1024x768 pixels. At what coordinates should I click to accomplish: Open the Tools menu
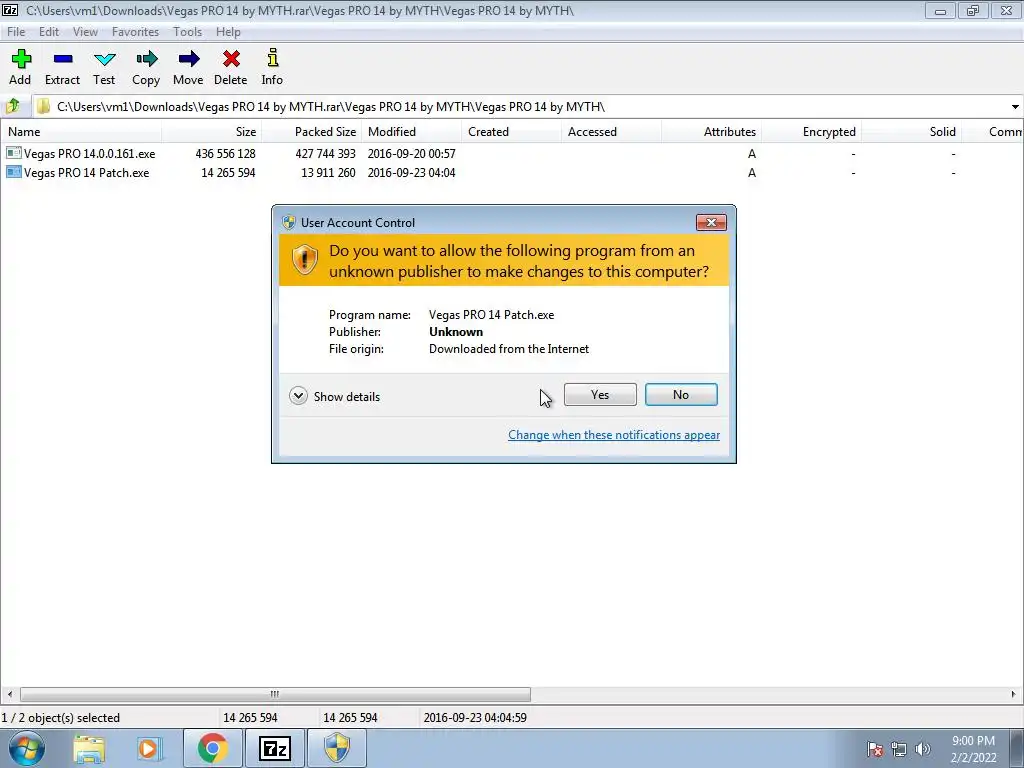(x=187, y=31)
